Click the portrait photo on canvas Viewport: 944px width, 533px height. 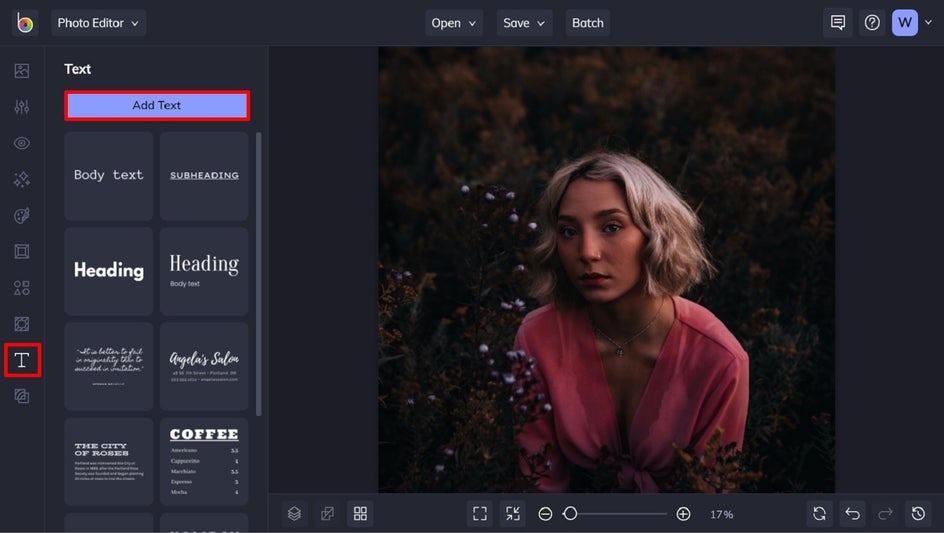606,270
